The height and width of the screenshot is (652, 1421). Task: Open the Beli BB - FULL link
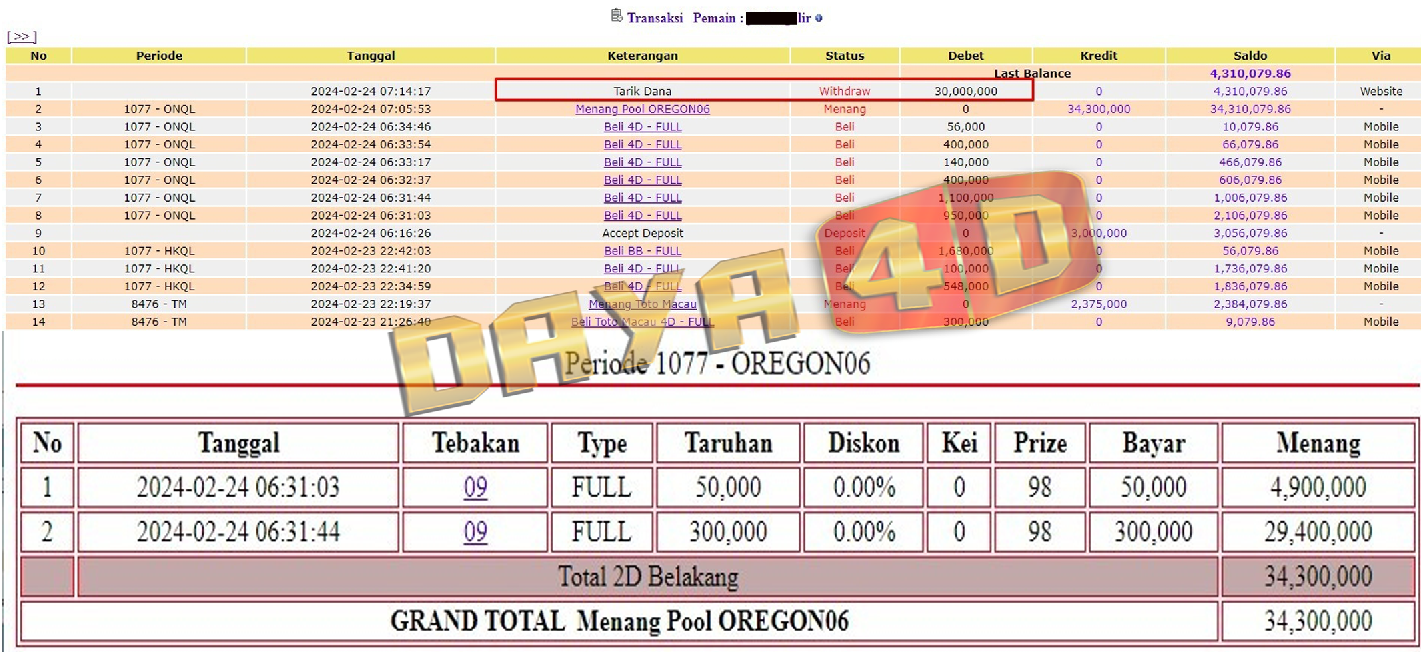(x=642, y=251)
